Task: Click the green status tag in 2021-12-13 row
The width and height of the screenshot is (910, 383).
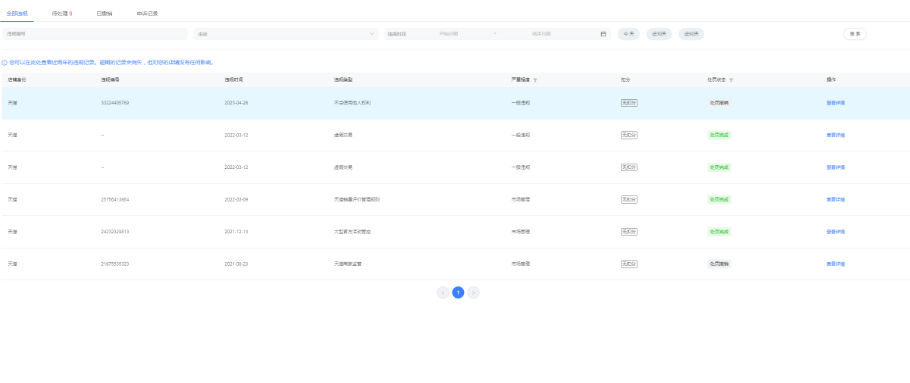Action: [x=719, y=232]
